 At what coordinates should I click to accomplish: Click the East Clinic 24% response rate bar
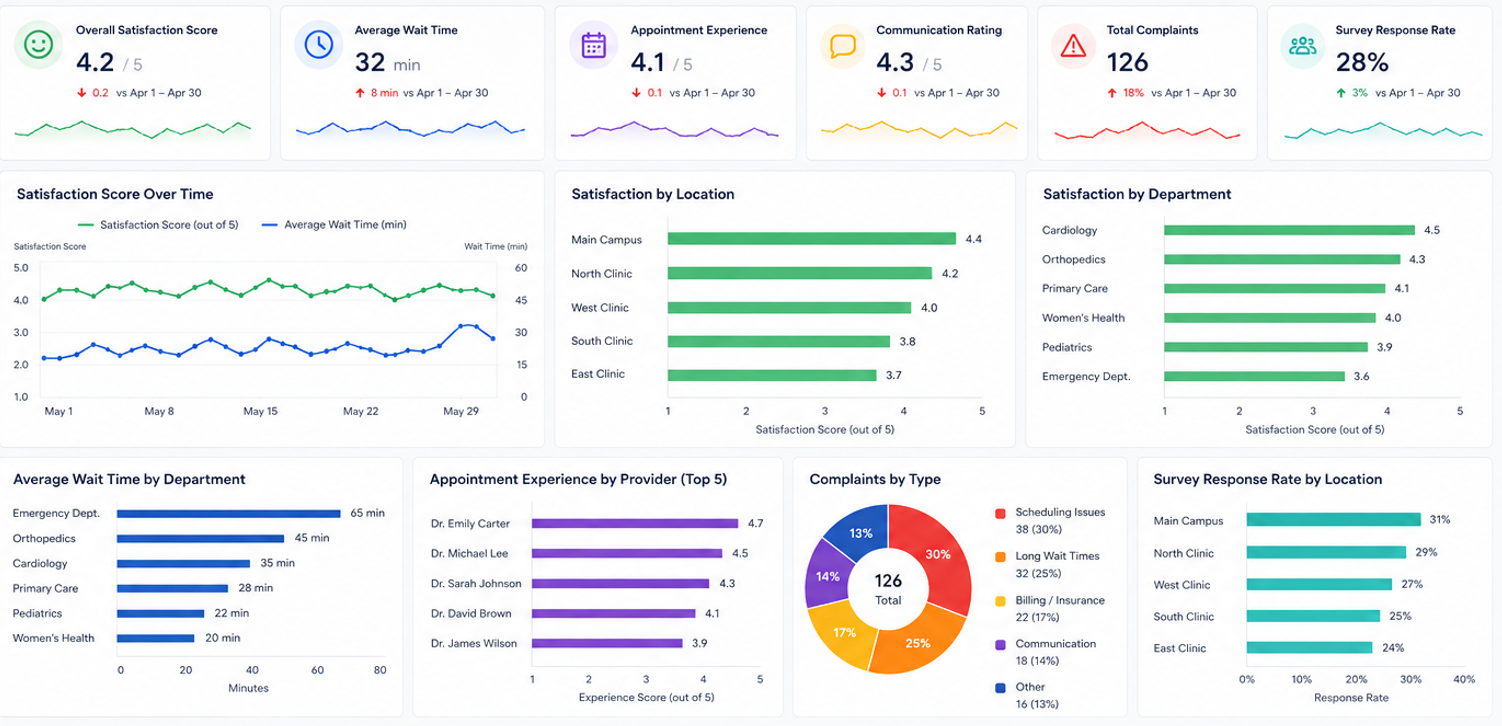pos(1310,648)
